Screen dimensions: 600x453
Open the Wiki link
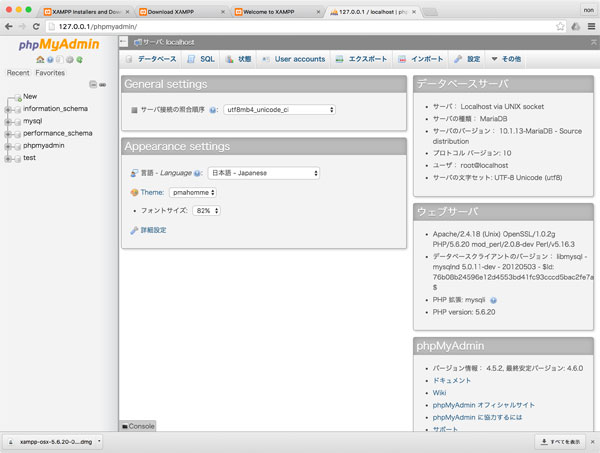click(439, 393)
